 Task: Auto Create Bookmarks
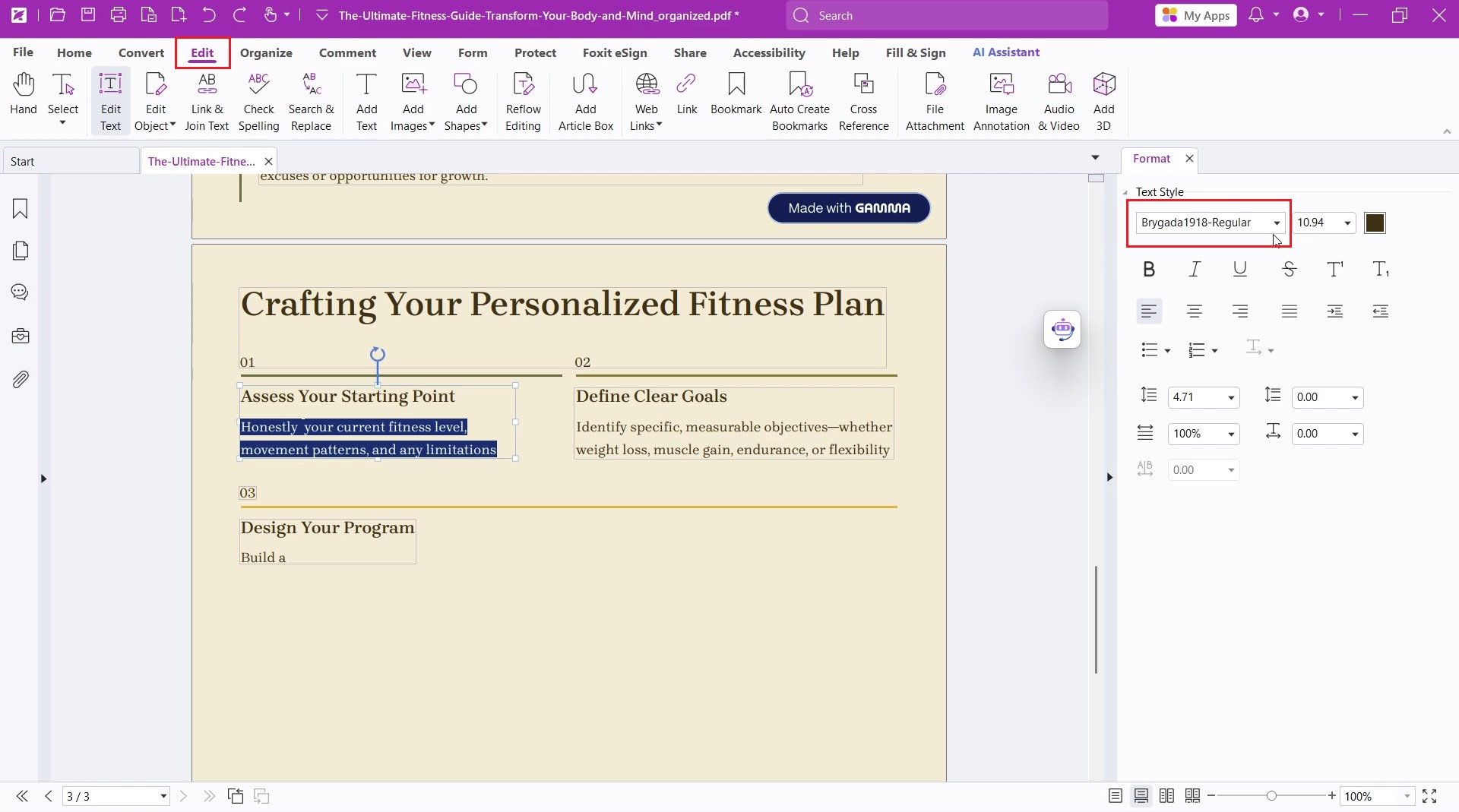pyautogui.click(x=799, y=102)
